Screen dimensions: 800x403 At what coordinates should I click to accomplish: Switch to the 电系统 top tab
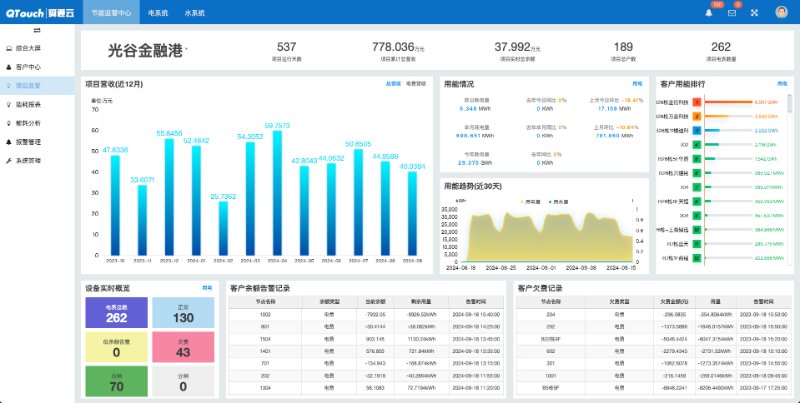point(157,12)
